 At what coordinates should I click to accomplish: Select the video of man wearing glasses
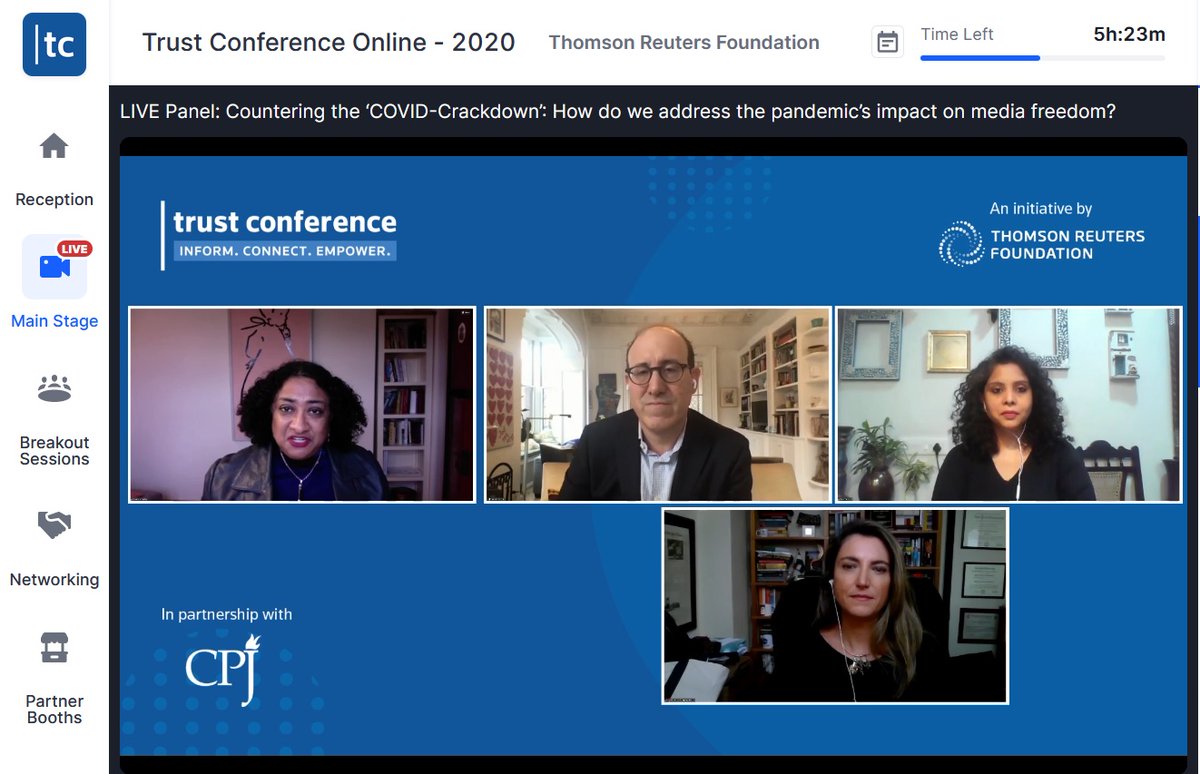(x=658, y=404)
